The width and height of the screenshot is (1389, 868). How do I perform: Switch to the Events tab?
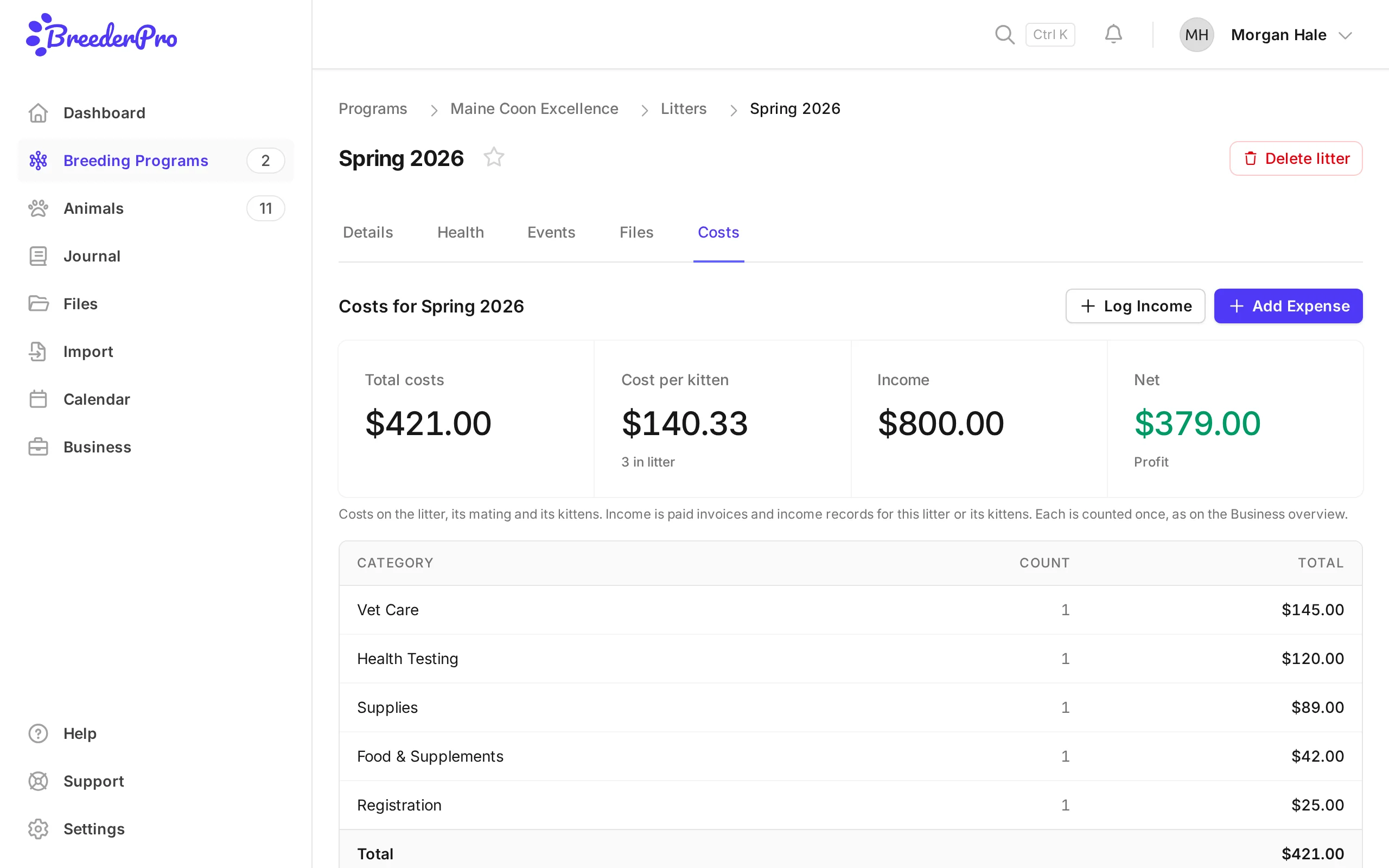coord(551,233)
